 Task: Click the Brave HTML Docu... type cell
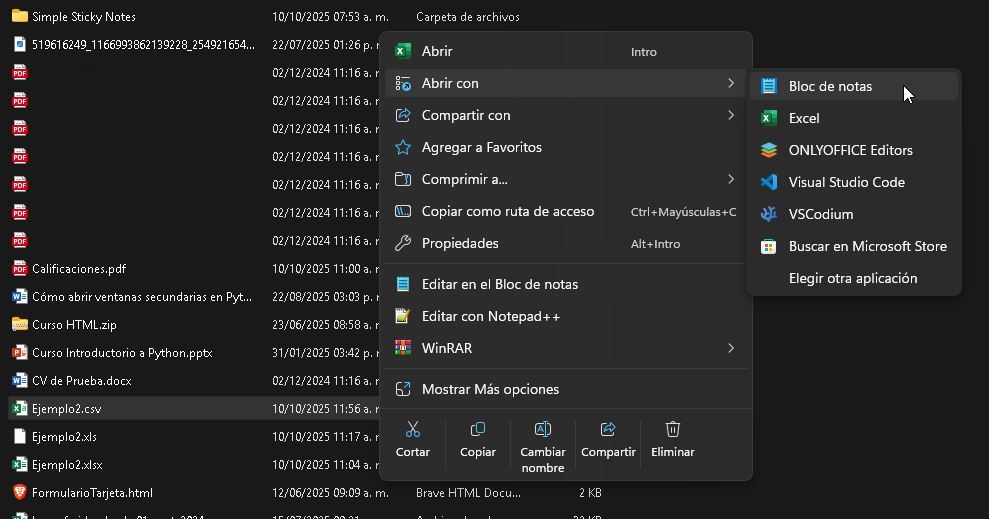point(469,493)
